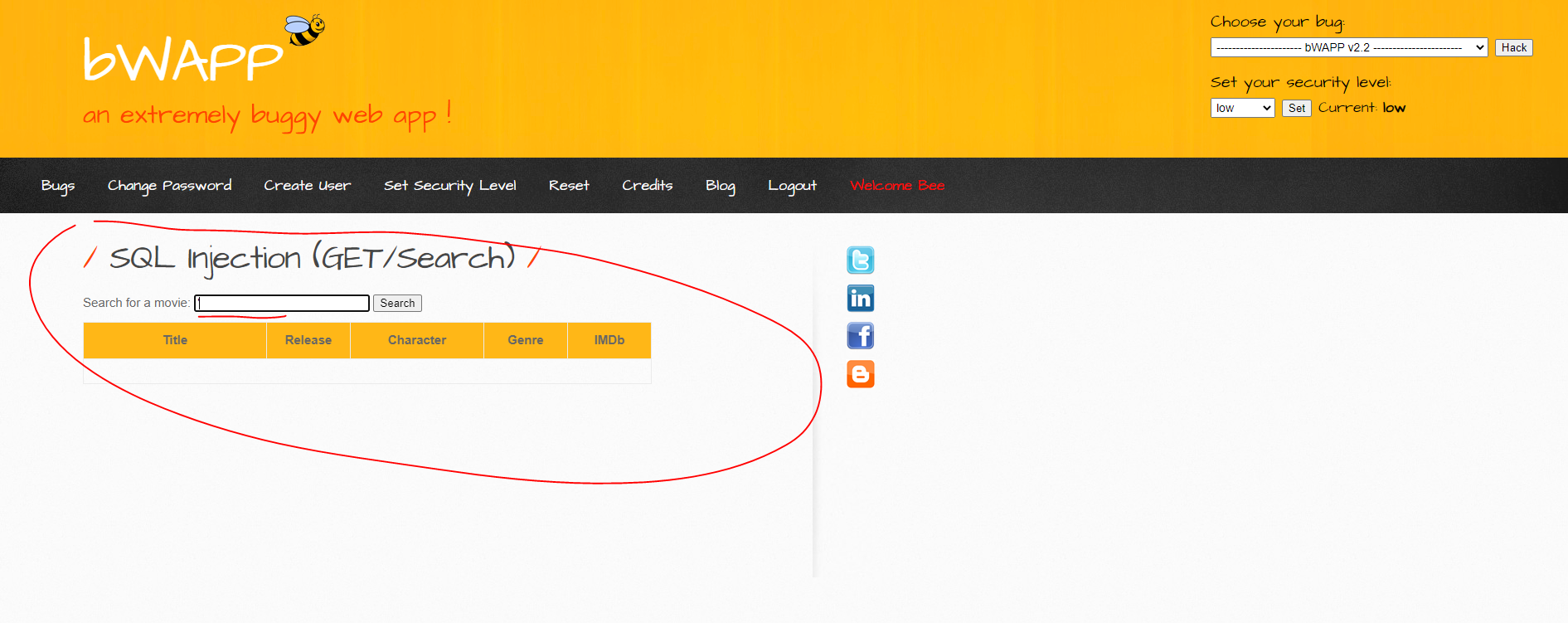Click the bee logo icon
This screenshot has width=1568, height=623.
click(304, 30)
